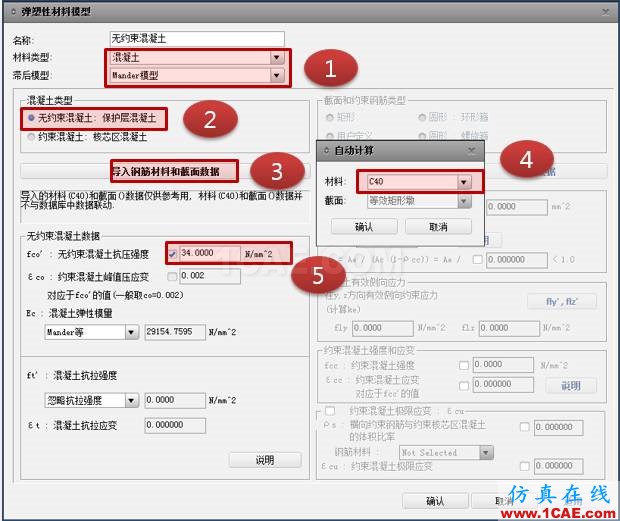Toggle the 约束混凝土极限应变 group checkbox
620x521 pixels.
330,411
